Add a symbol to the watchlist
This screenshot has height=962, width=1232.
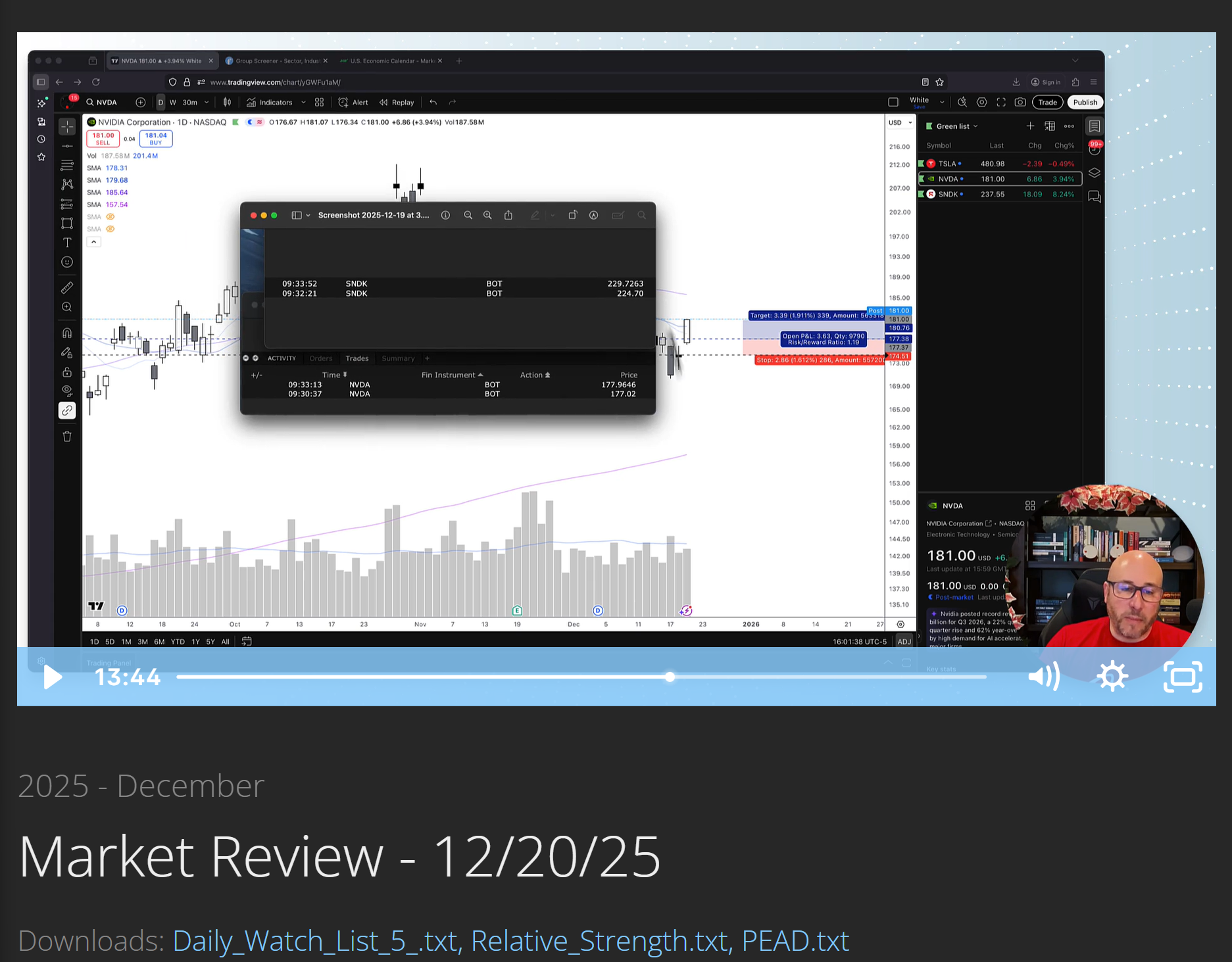1030,126
